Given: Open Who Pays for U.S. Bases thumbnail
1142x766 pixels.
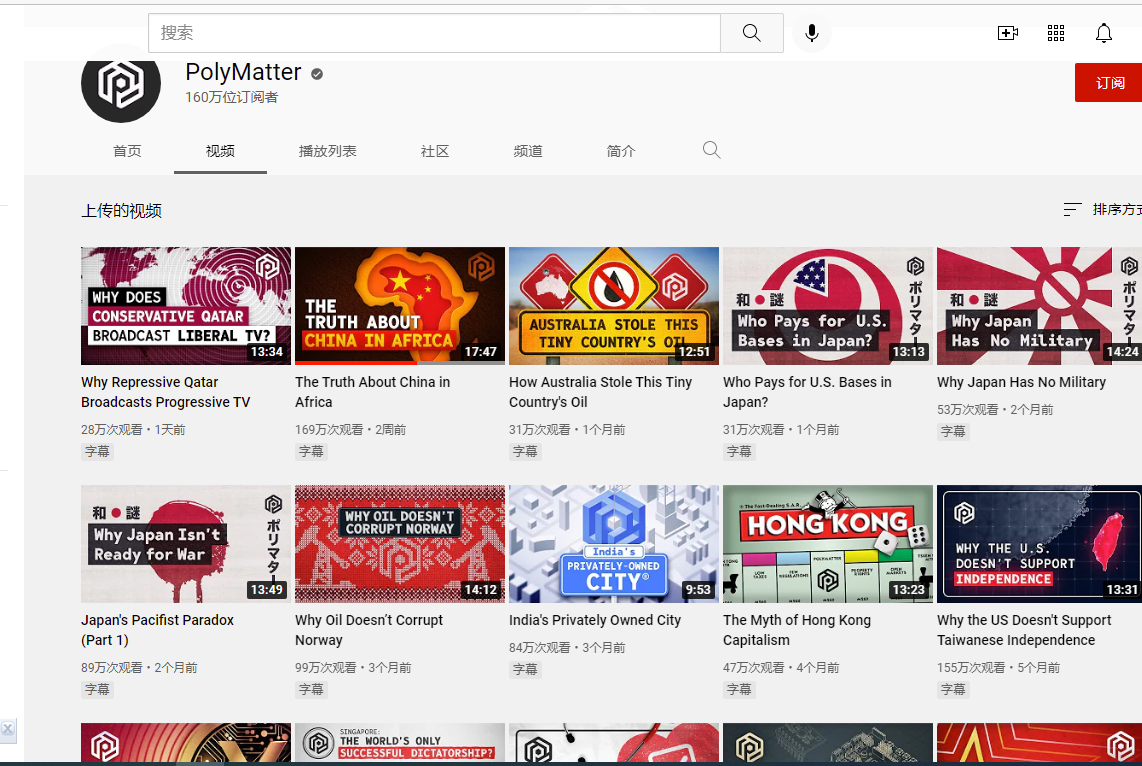Looking at the screenshot, I should click(828, 306).
